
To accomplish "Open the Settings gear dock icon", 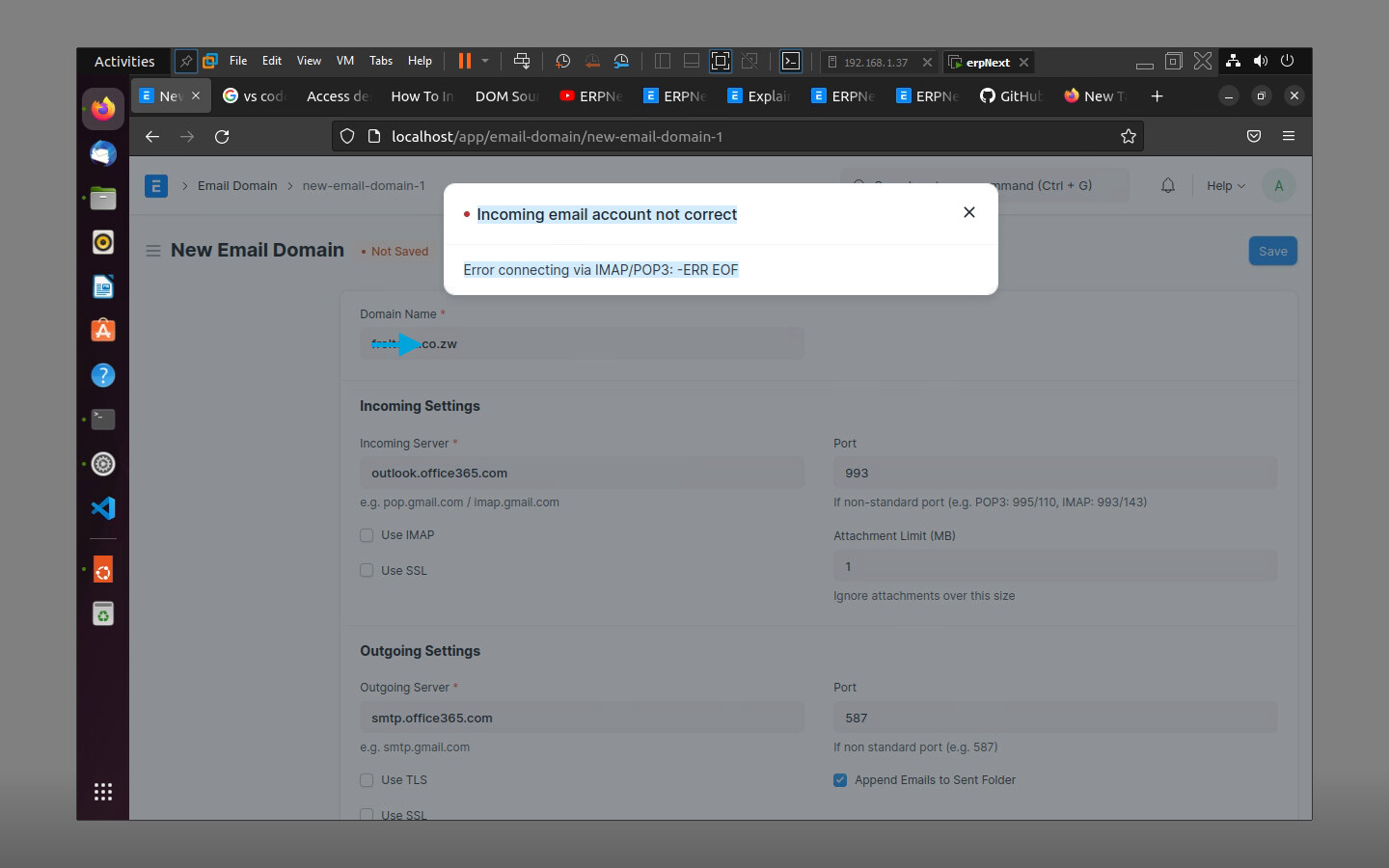I will tap(103, 464).
